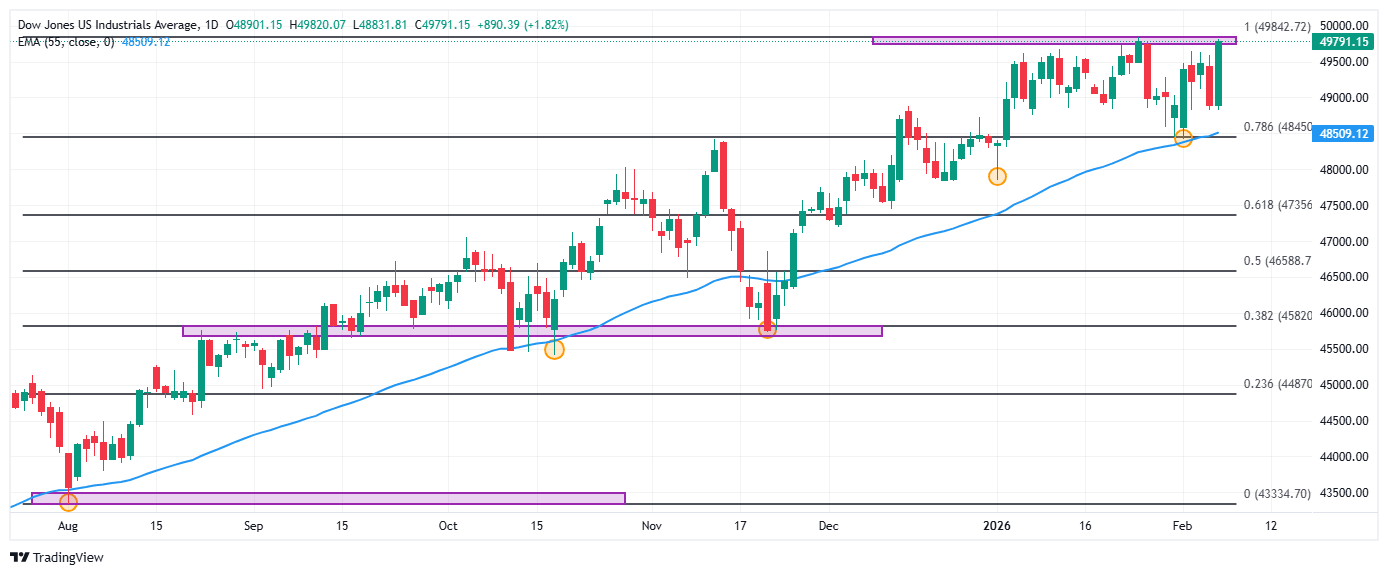Viewport: 1388px width, 575px height.
Task: Click the 16 date after 2026
Action: click(1086, 525)
